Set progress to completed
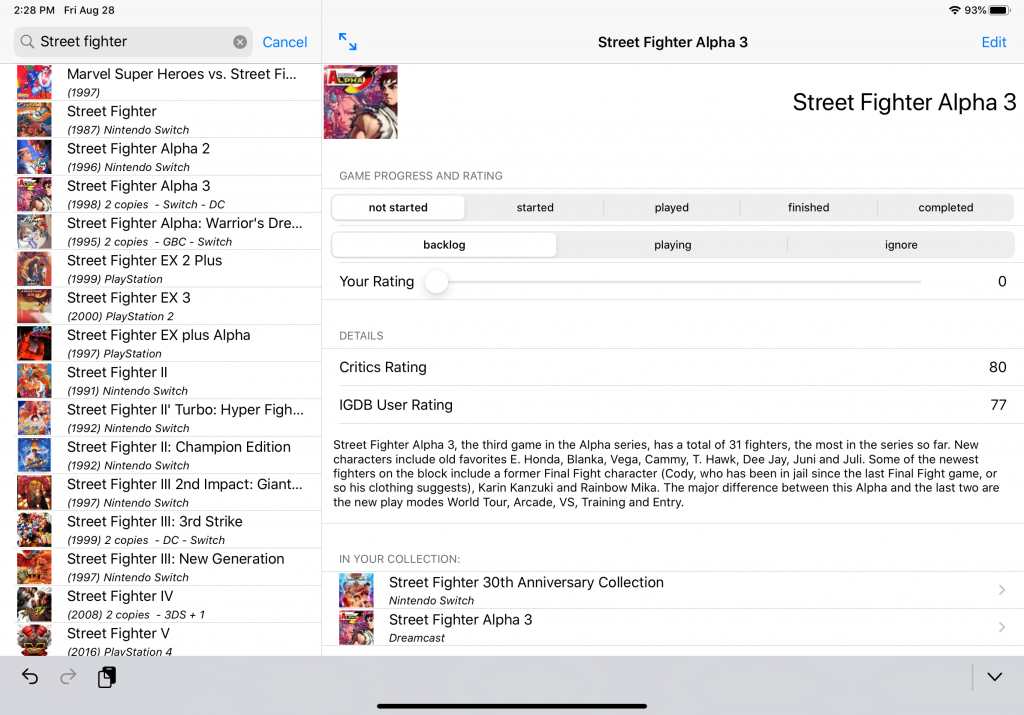The width and height of the screenshot is (1024, 715). click(x=946, y=208)
